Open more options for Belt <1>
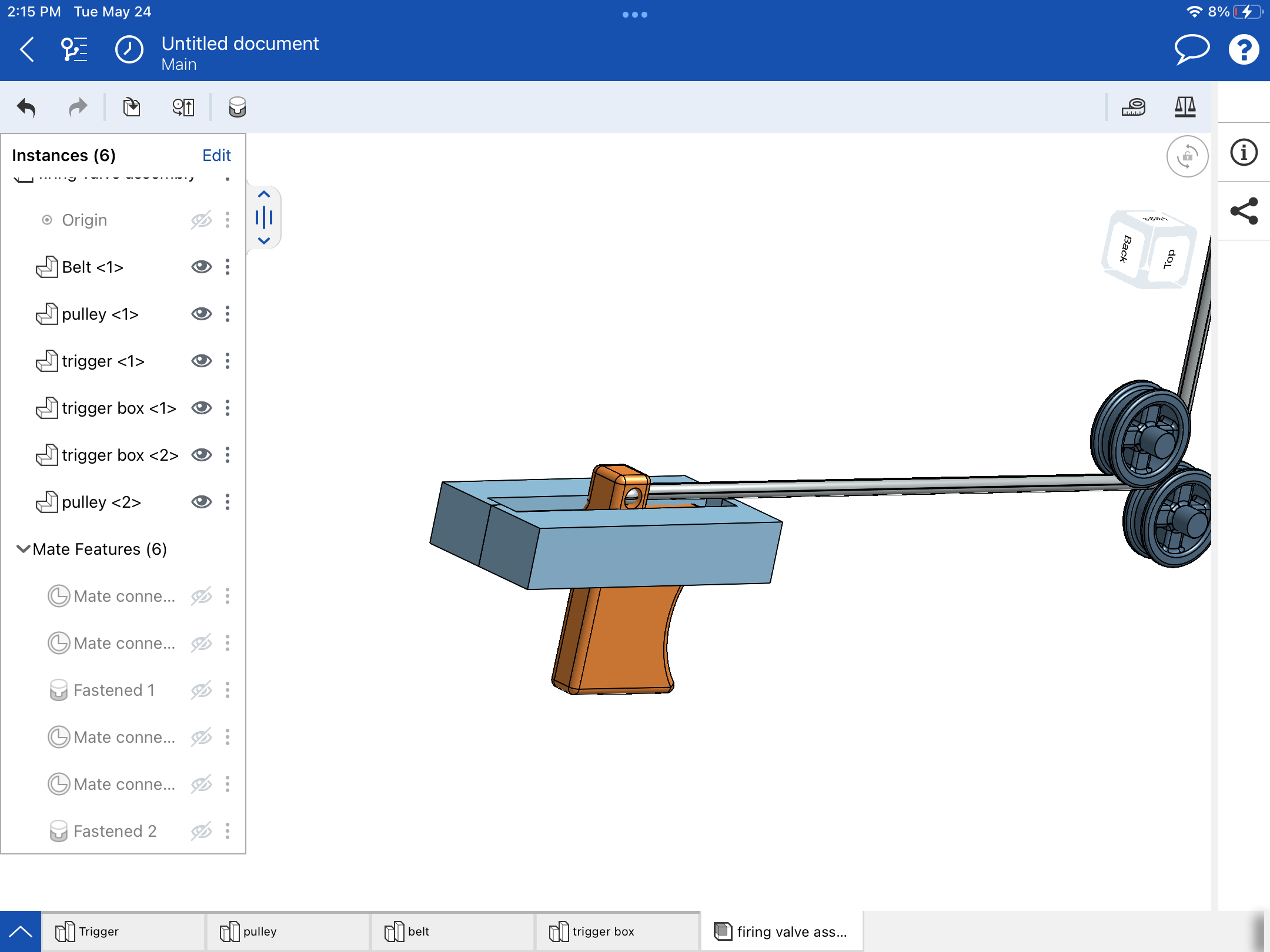Image resolution: width=1270 pixels, height=952 pixels. point(228,267)
